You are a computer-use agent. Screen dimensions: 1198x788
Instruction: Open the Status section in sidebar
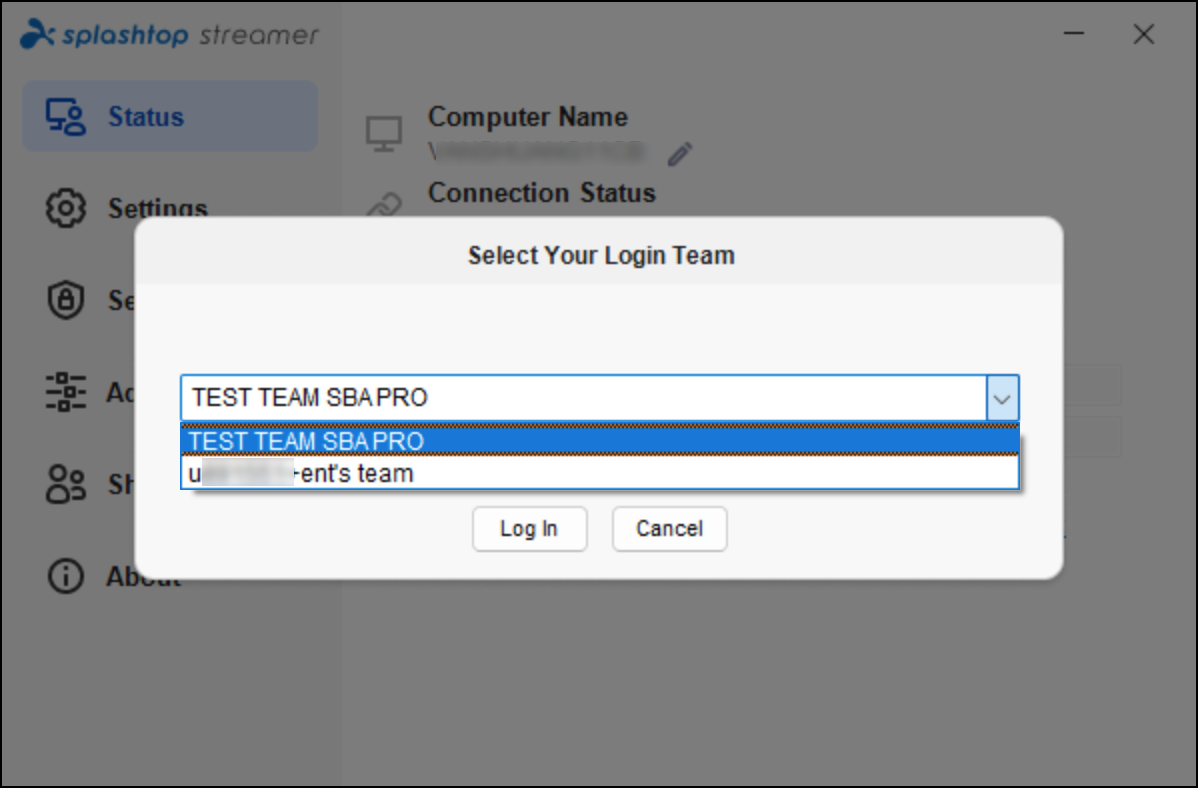tap(170, 116)
